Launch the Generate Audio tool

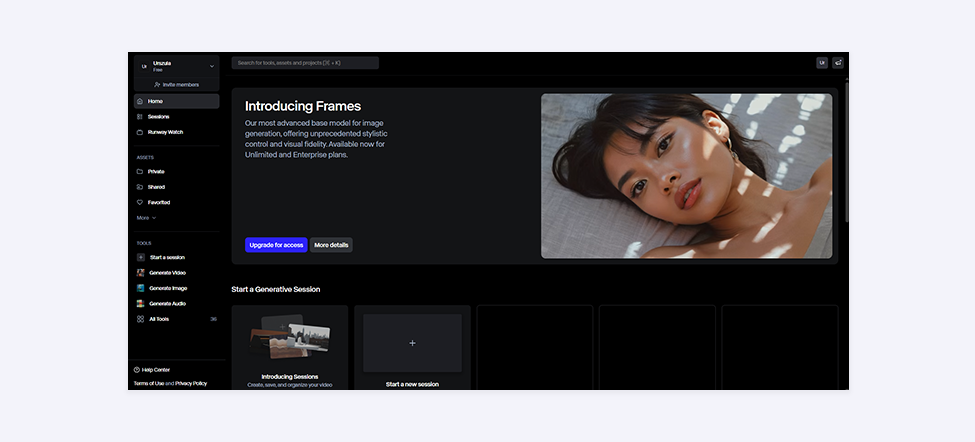coord(167,303)
